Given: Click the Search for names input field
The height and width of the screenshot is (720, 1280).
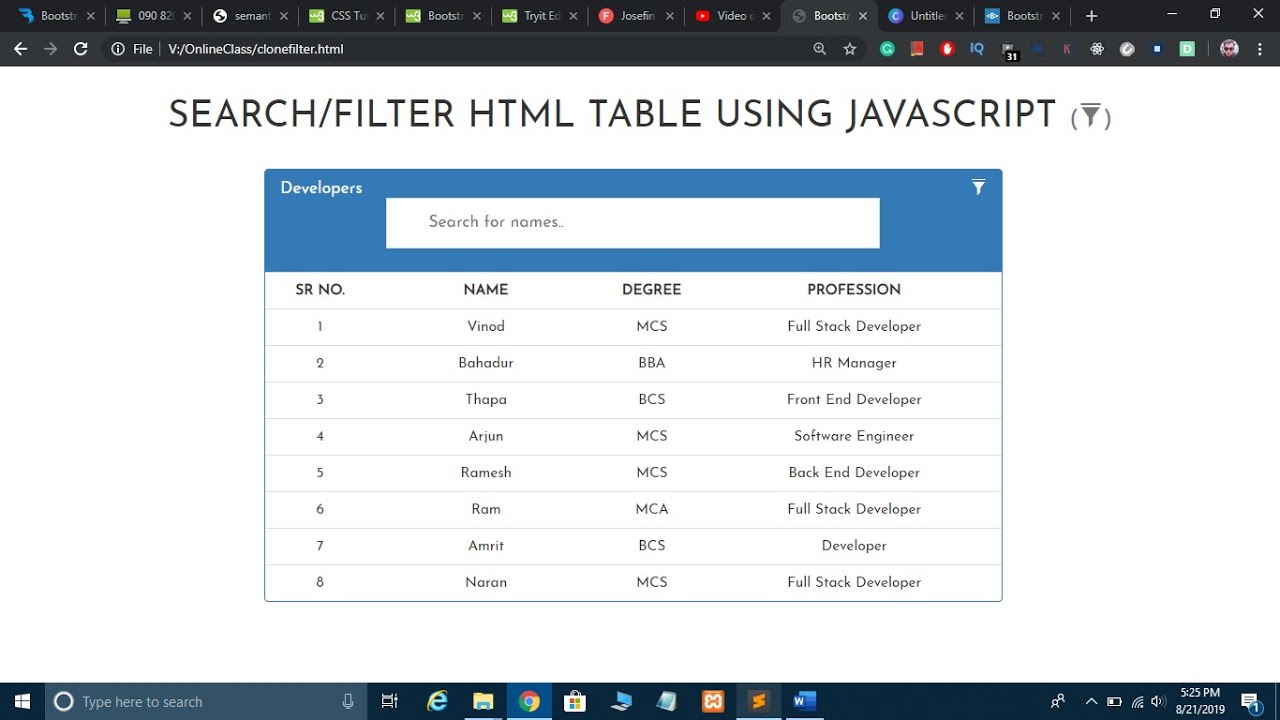Looking at the screenshot, I should coord(632,222).
